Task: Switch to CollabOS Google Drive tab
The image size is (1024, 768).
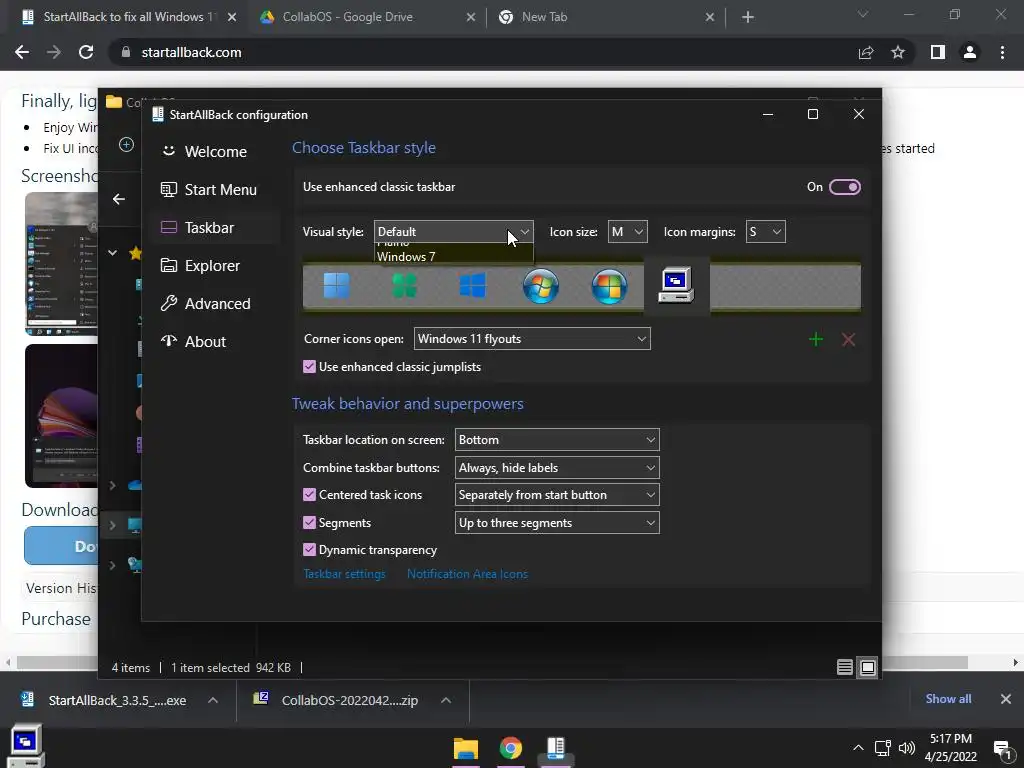Action: (367, 17)
